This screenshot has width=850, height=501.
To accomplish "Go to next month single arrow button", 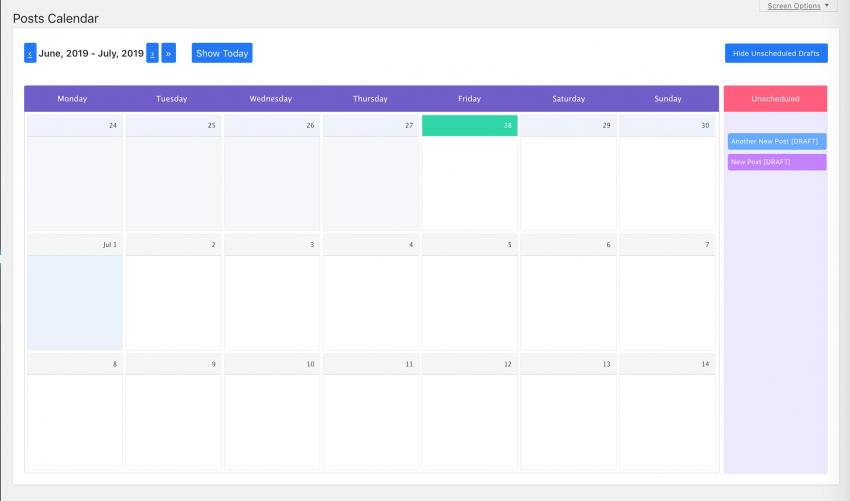I will (152, 53).
